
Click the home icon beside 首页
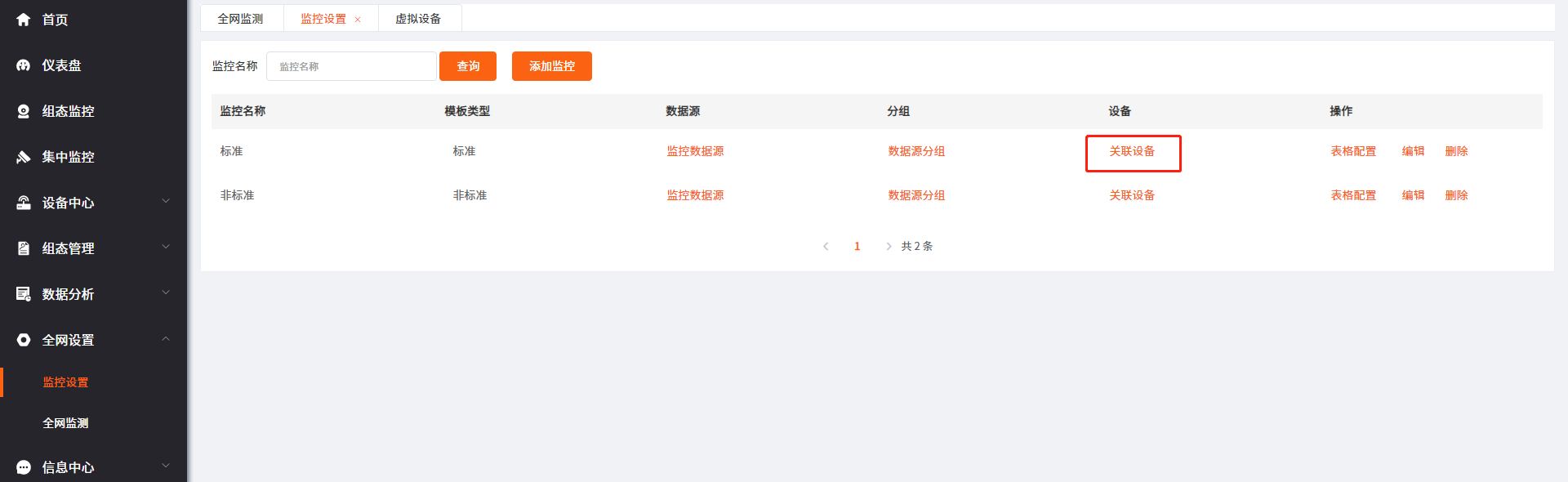[x=23, y=20]
